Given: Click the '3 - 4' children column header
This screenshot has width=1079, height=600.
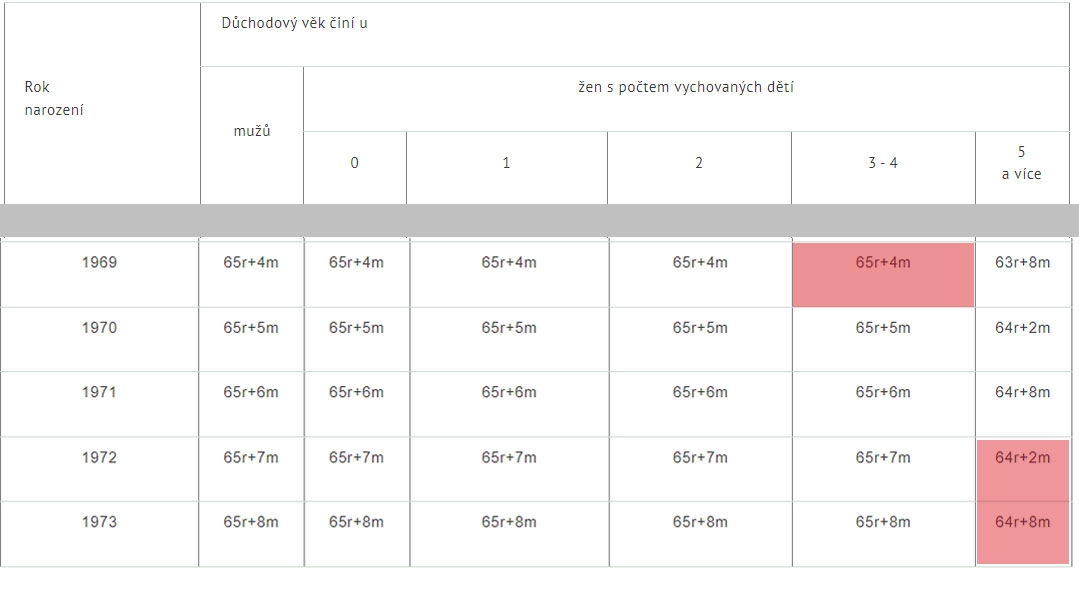Looking at the screenshot, I should pyautogui.click(x=884, y=168).
